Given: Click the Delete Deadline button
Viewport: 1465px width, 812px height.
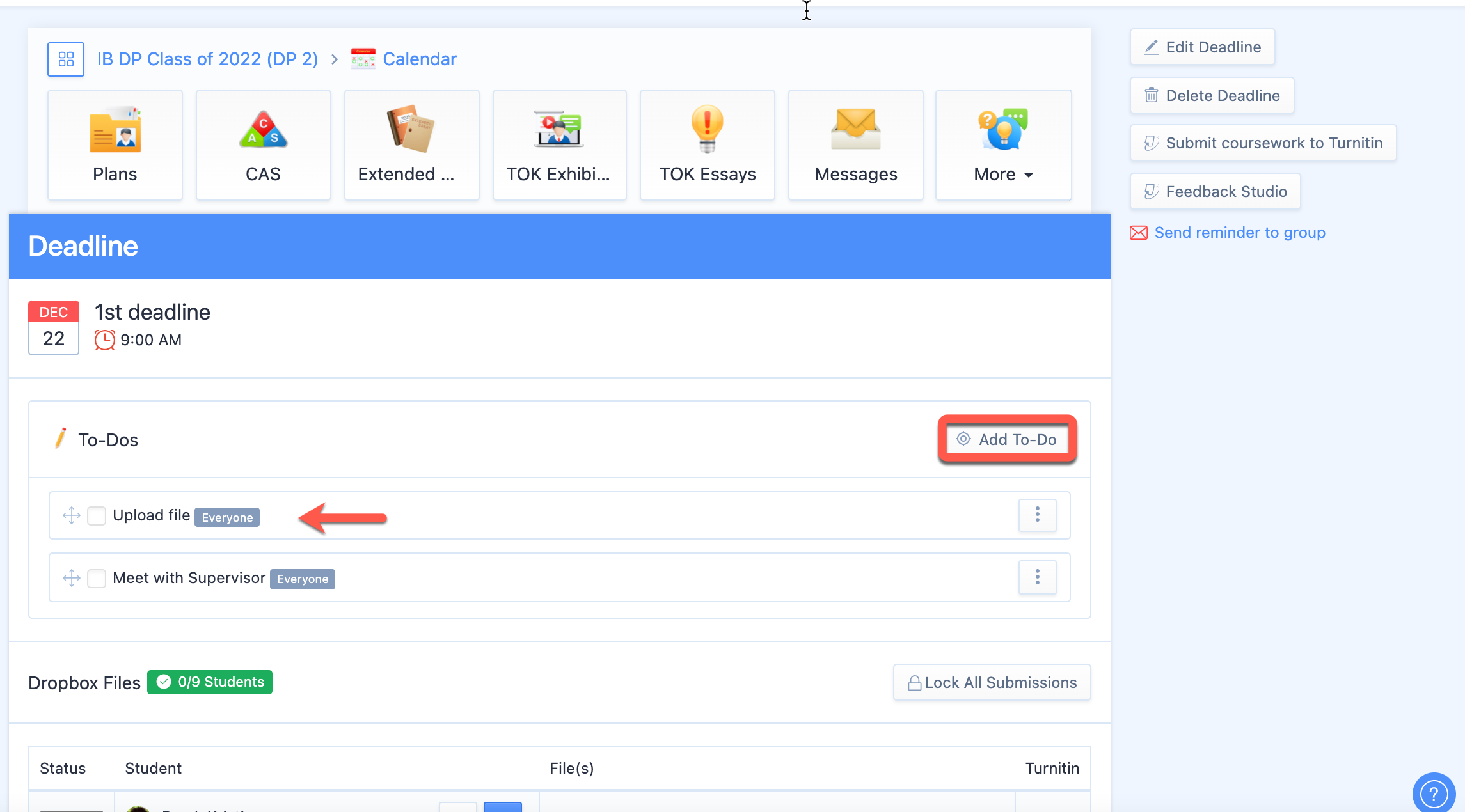Looking at the screenshot, I should (x=1212, y=95).
